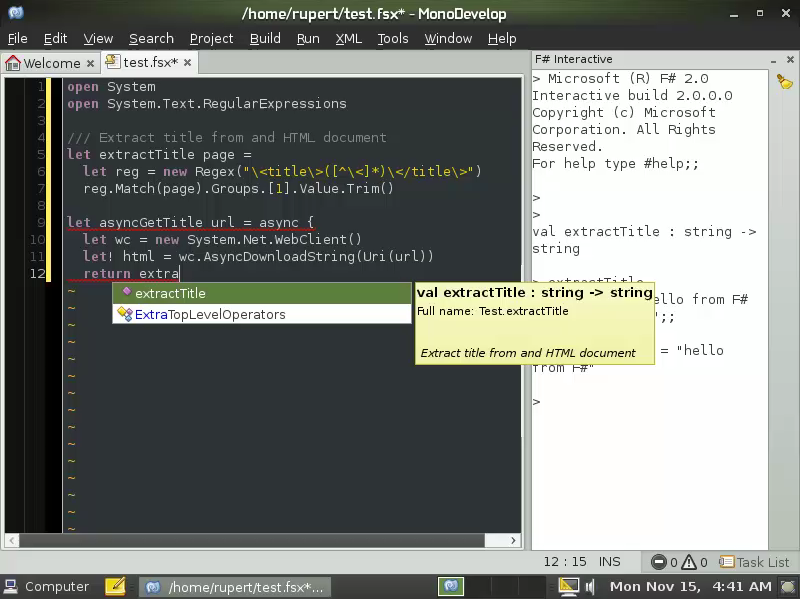Select the test.fsx* tab
This screenshot has height=599, width=800.
pos(149,62)
